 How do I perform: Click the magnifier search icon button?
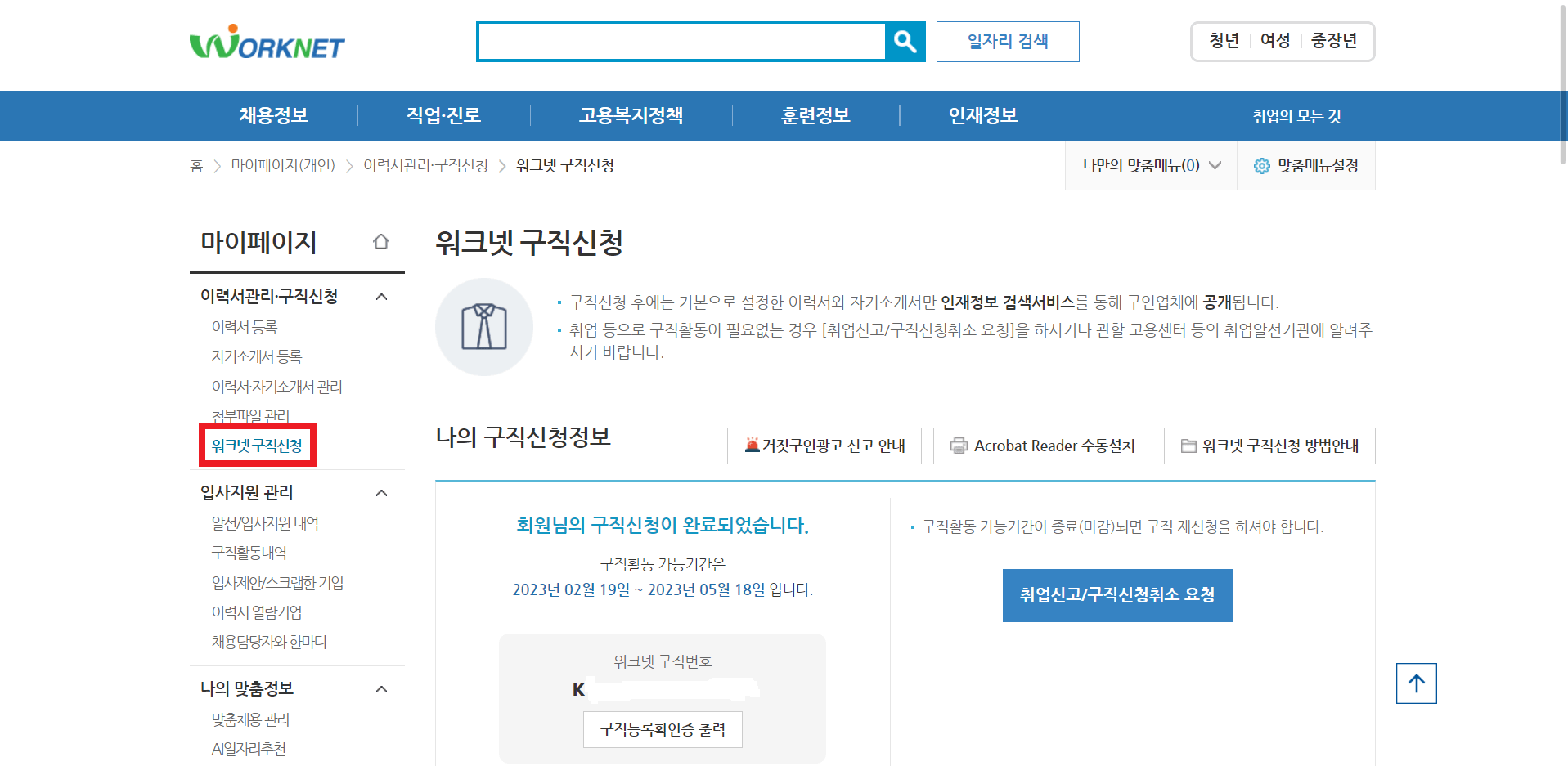[905, 42]
